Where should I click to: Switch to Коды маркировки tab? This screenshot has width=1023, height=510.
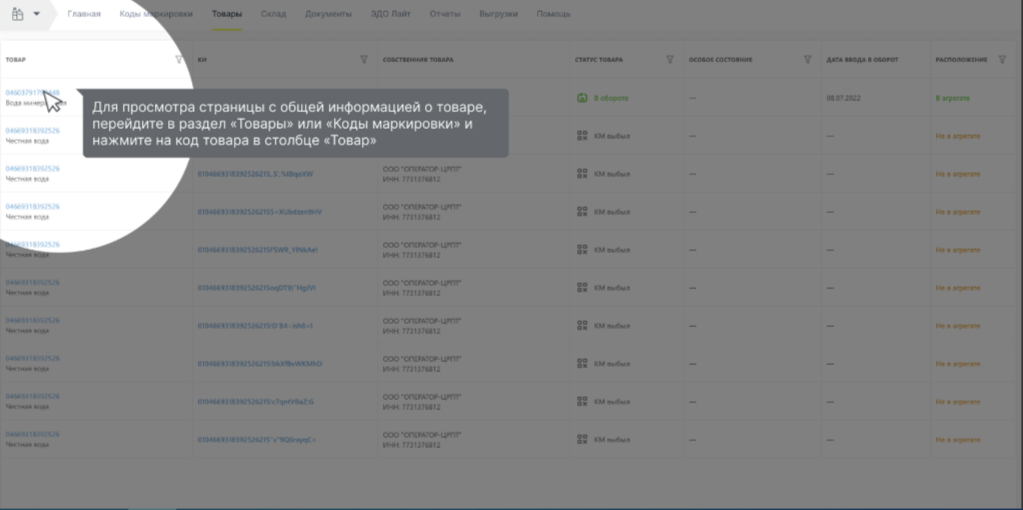coord(156,14)
